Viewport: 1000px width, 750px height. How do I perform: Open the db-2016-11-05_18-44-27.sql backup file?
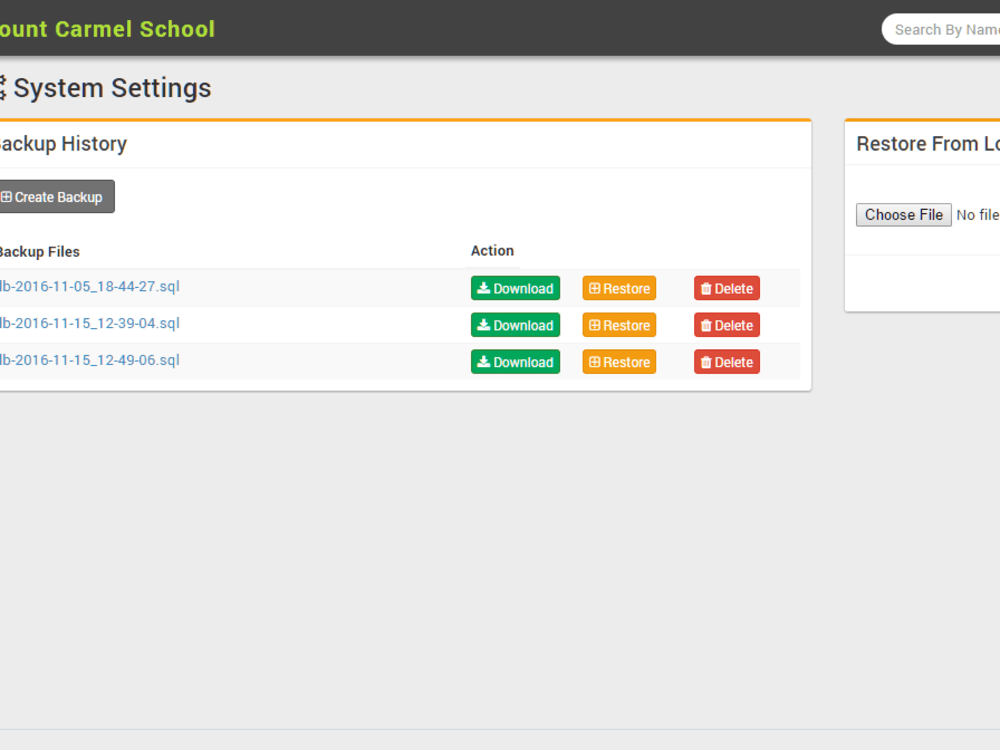pos(90,287)
